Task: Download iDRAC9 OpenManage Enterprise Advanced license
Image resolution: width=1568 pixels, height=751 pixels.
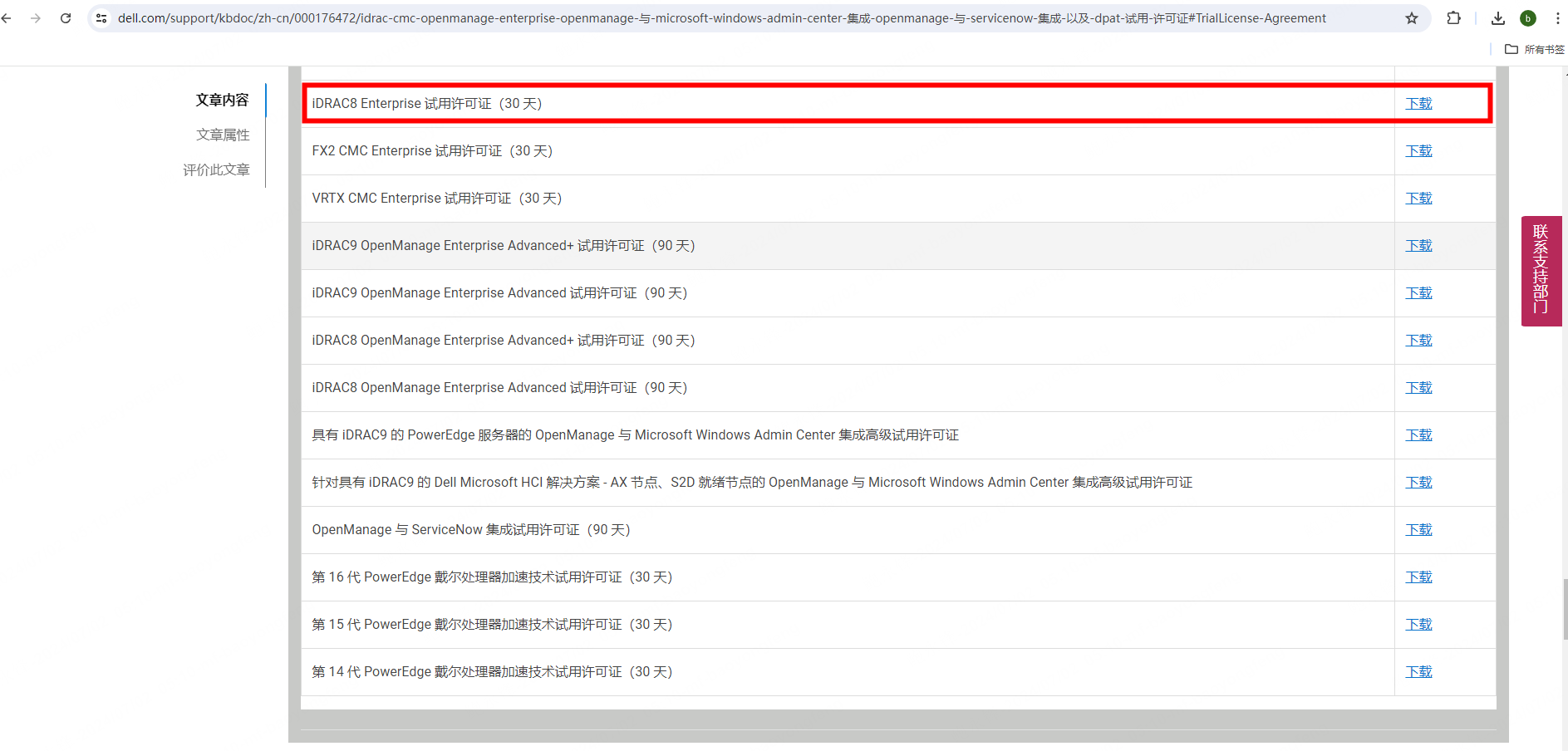Action: (x=1418, y=292)
